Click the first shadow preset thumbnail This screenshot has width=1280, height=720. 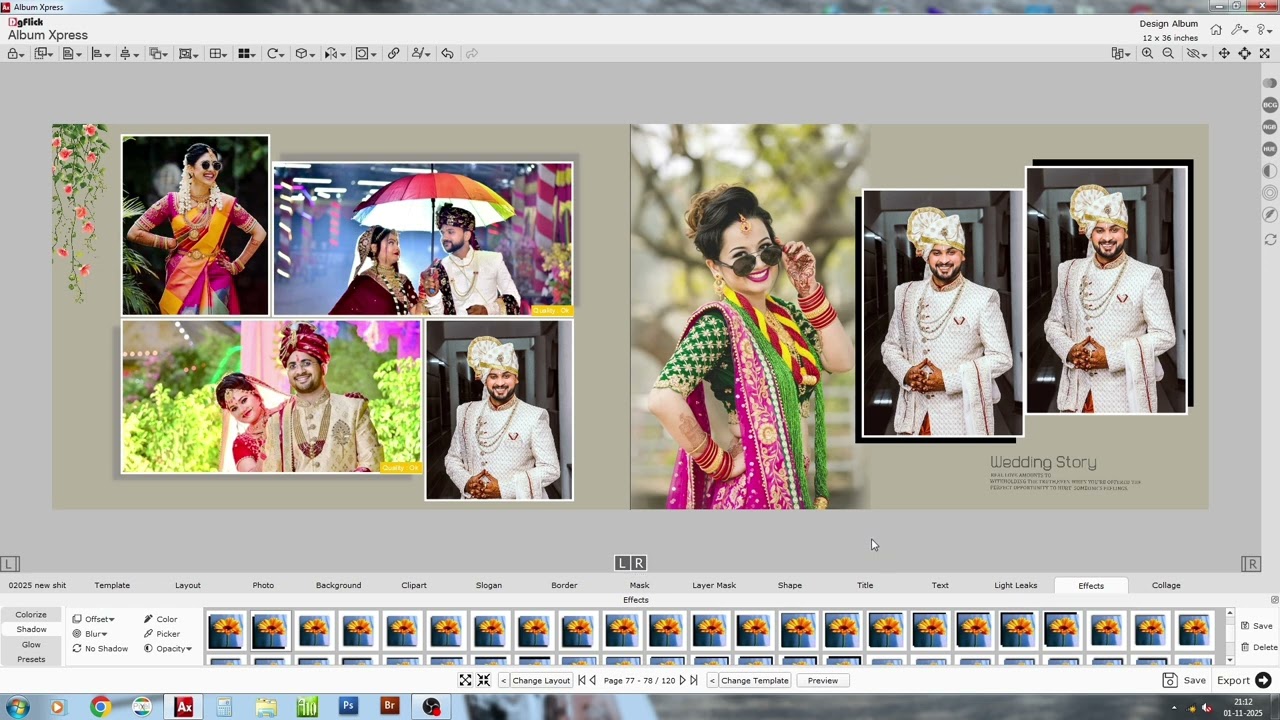[226, 630]
